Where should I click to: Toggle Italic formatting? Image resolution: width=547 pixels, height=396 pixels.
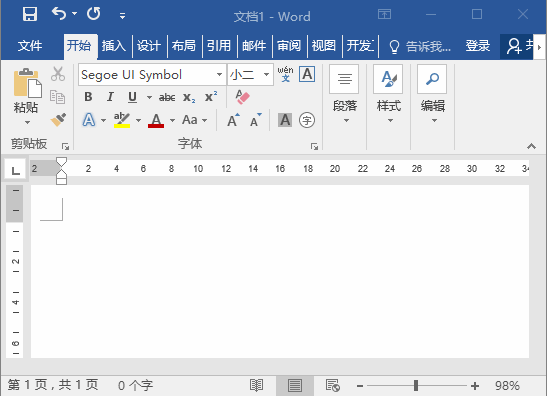pyautogui.click(x=110, y=97)
